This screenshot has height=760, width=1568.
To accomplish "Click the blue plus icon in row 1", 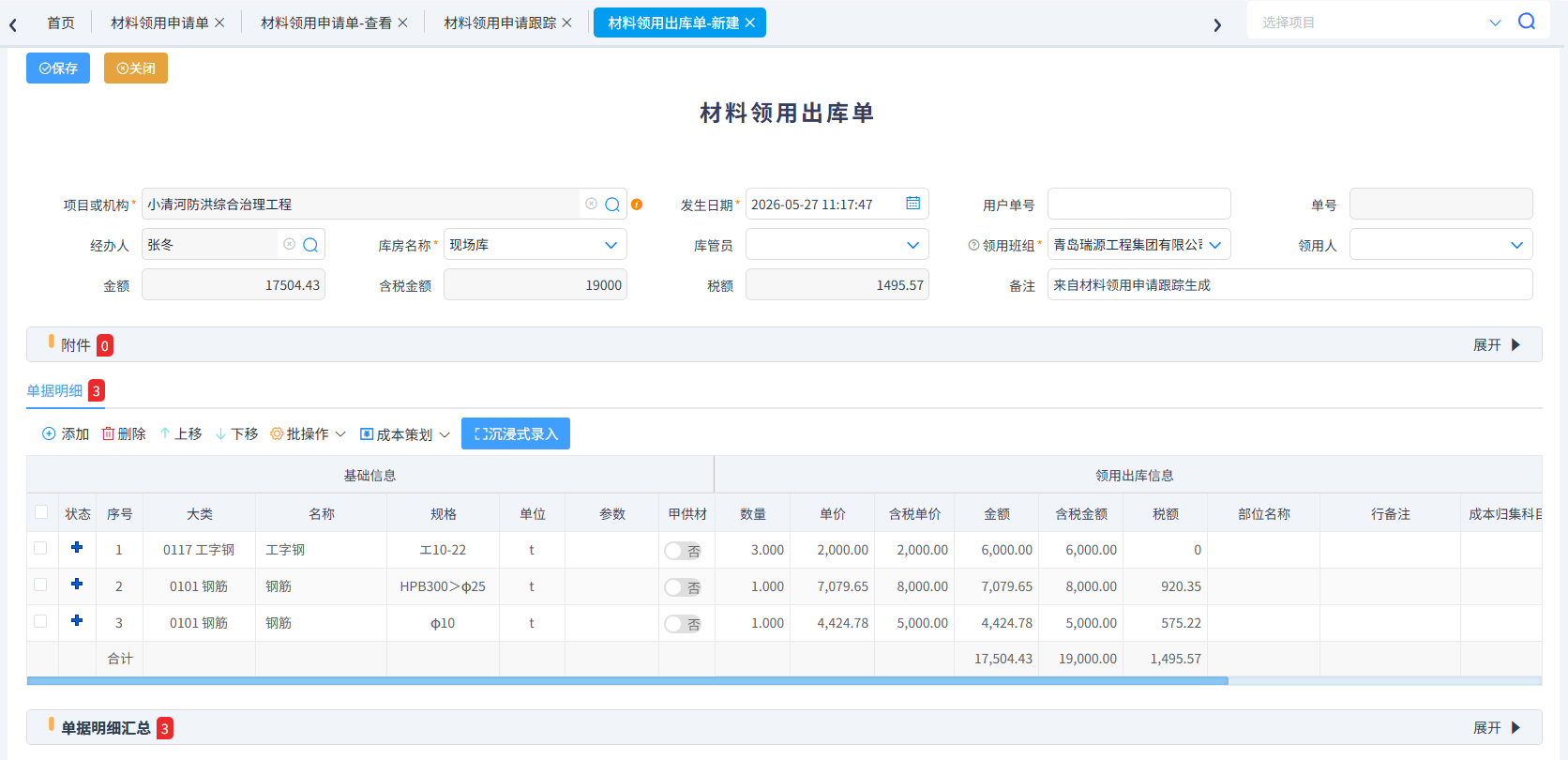I will 77,548.
